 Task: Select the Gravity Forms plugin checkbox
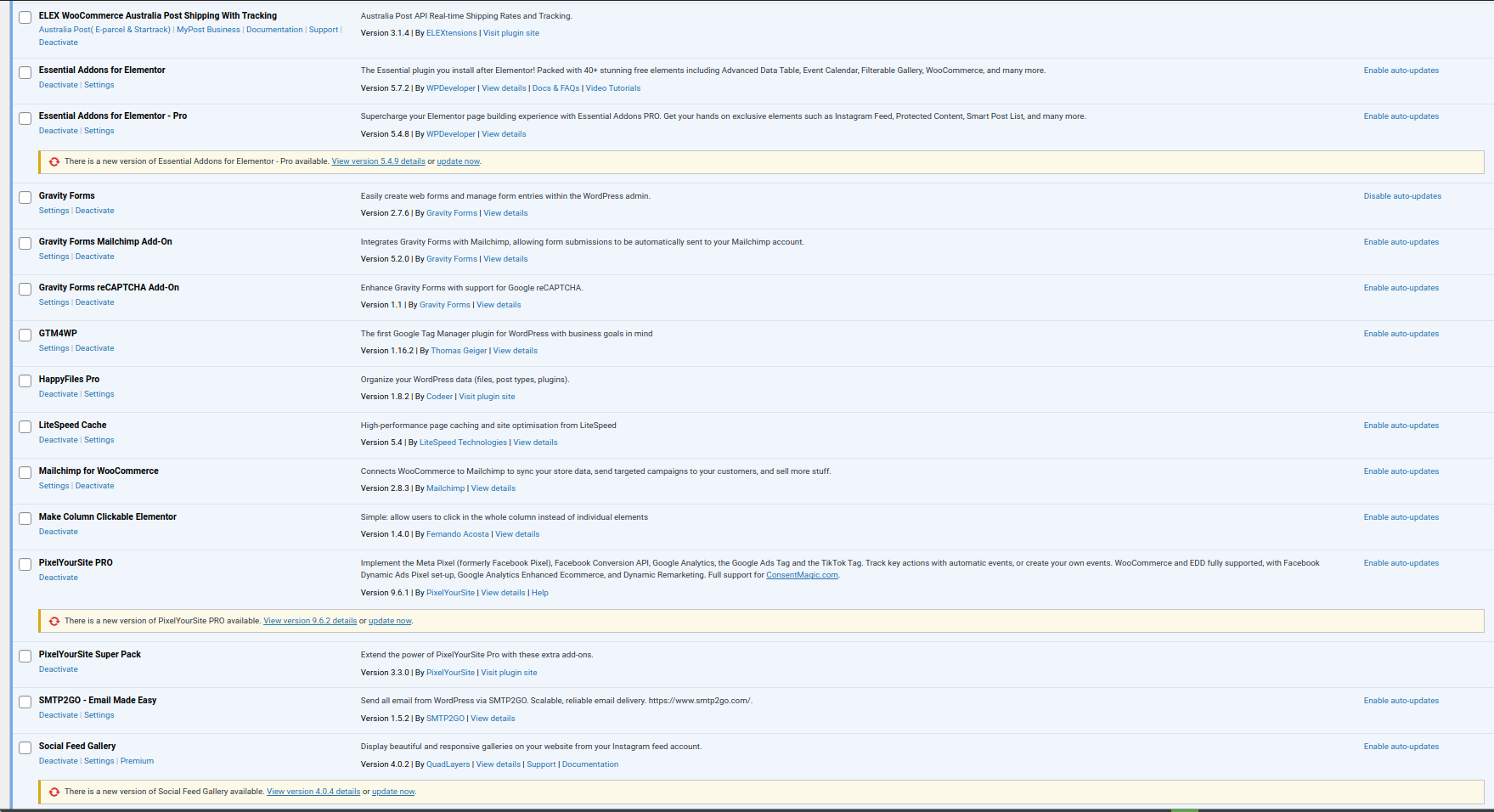[x=25, y=198]
